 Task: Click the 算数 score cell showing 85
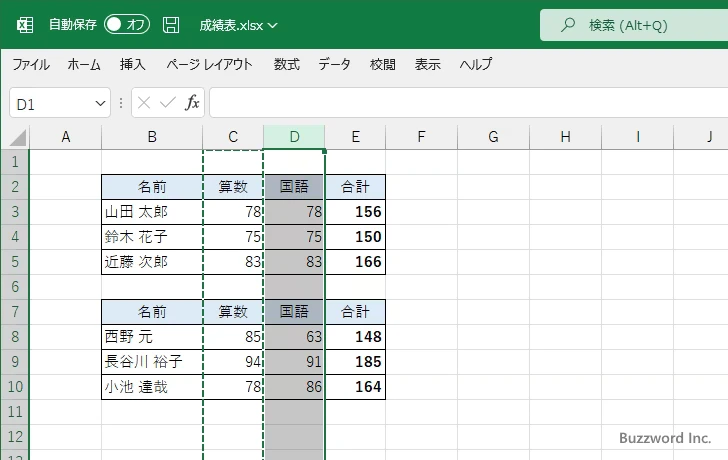[233, 337]
